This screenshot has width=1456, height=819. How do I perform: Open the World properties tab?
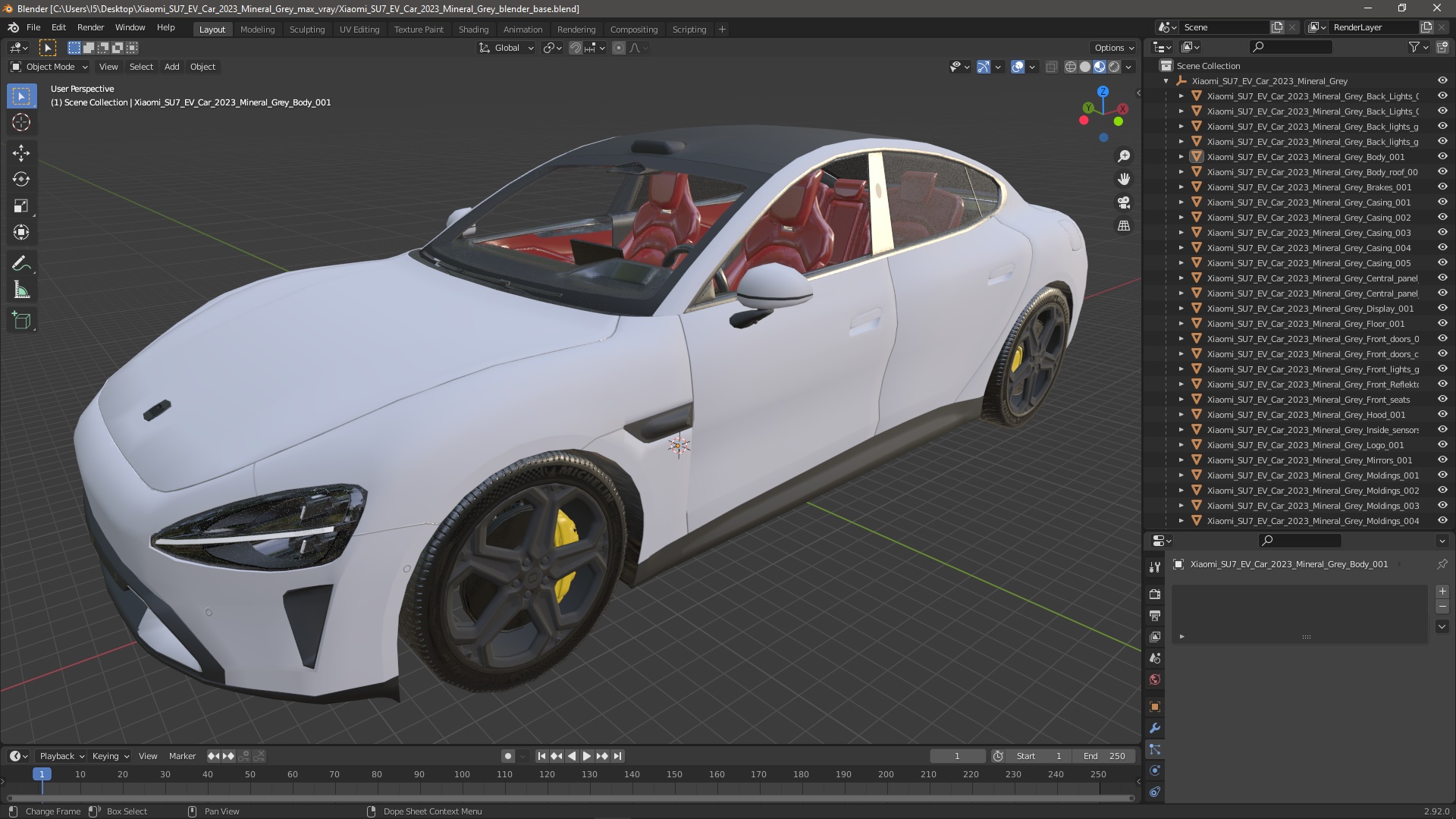click(1154, 679)
